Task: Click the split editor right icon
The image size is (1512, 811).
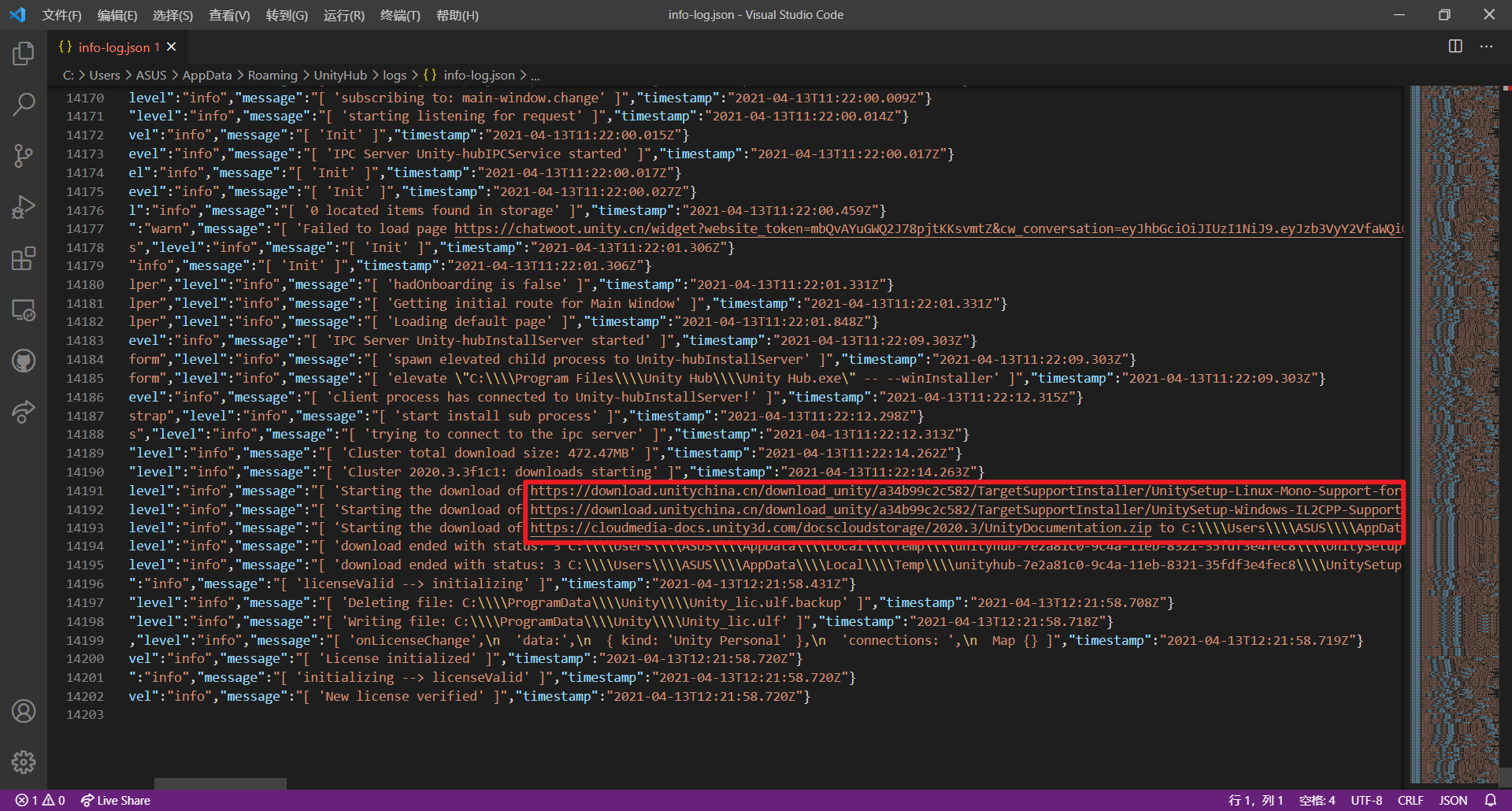Action: 1455,46
